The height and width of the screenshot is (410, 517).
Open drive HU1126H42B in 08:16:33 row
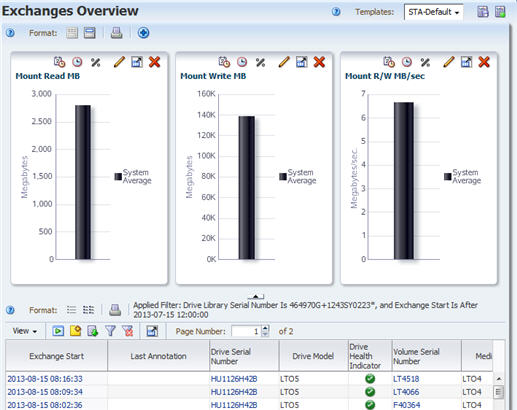tap(234, 379)
